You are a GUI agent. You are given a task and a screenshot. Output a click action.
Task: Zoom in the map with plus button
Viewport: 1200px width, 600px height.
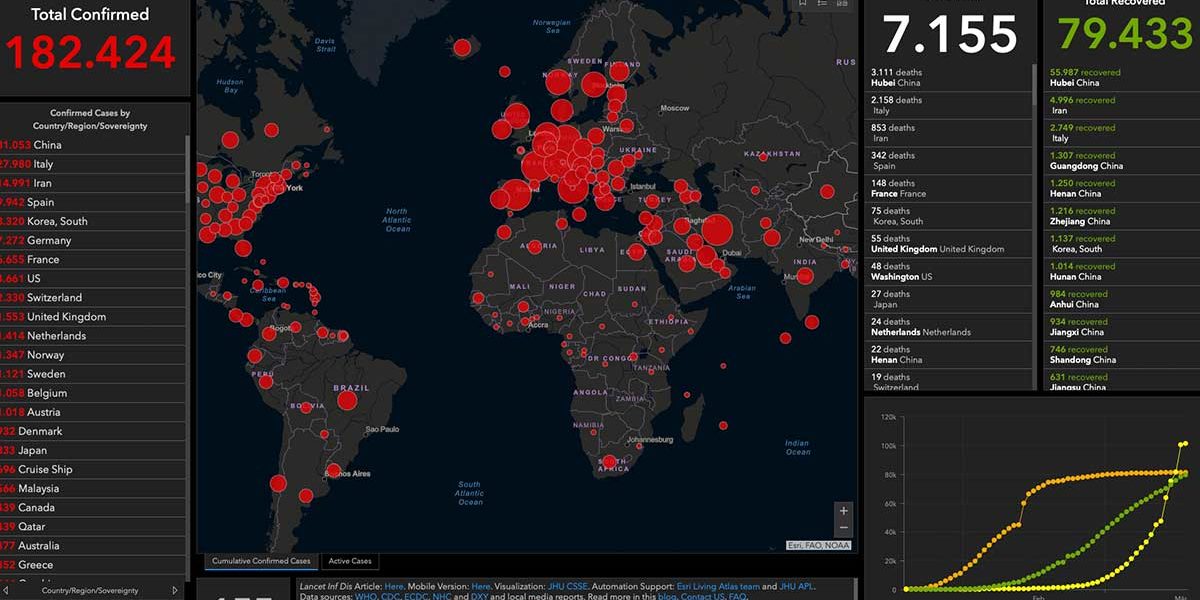pyautogui.click(x=844, y=511)
